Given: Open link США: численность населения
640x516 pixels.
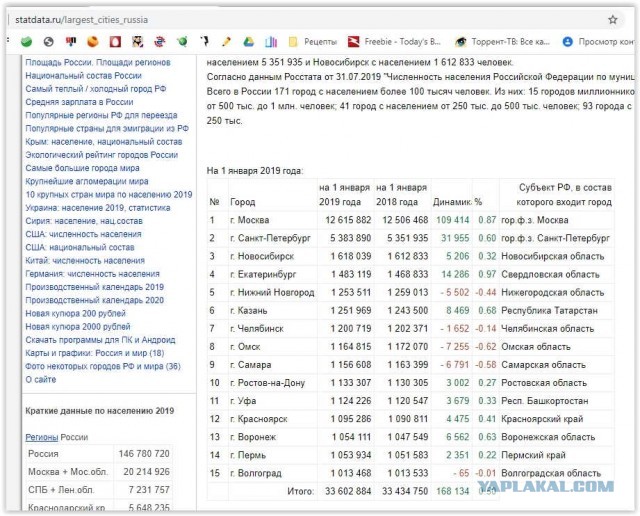Looking at the screenshot, I should (x=83, y=234).
